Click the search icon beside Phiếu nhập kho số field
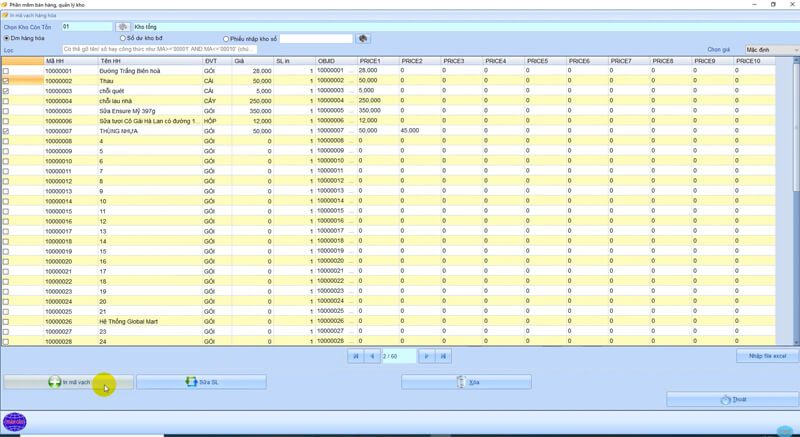This screenshot has height=437, width=800. click(364, 39)
